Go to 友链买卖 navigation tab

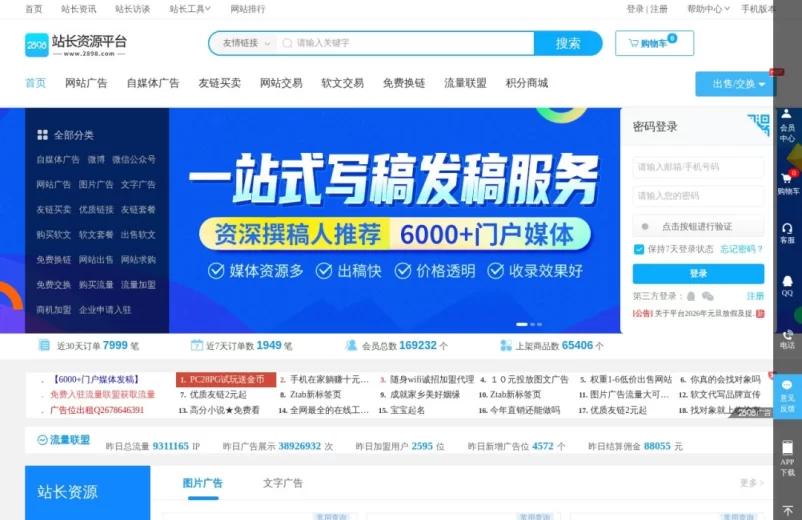pyautogui.click(x=219, y=83)
